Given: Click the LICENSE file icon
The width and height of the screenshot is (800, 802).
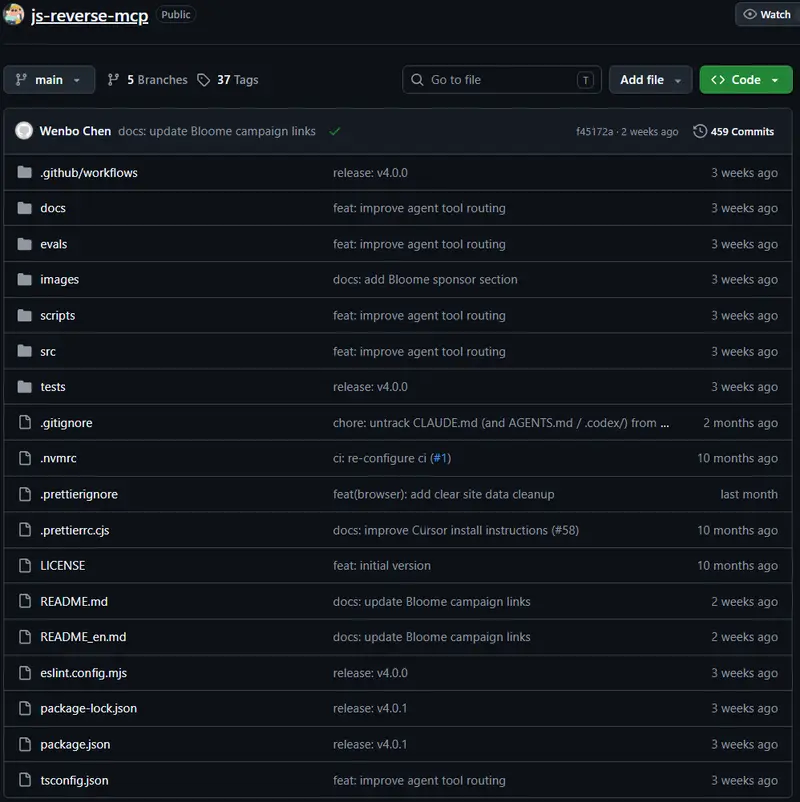Looking at the screenshot, I should [x=25, y=565].
